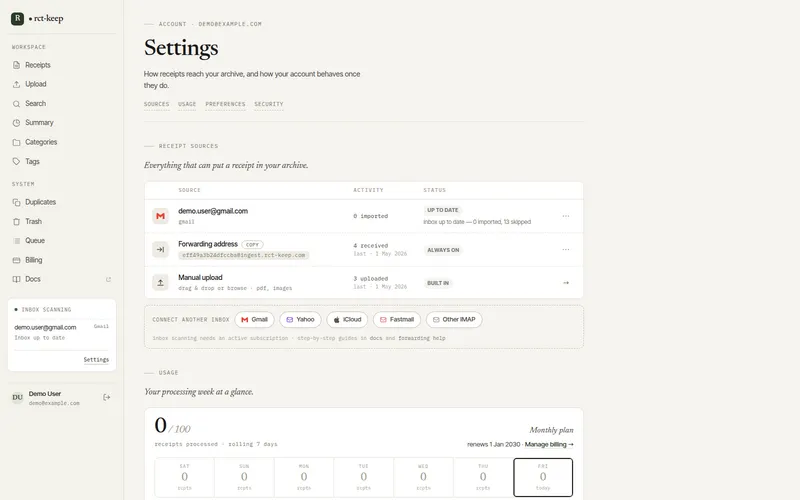Viewport: 800px width, 500px height.
Task: Open the docs link in inbox scanning note
Action: 376,338
